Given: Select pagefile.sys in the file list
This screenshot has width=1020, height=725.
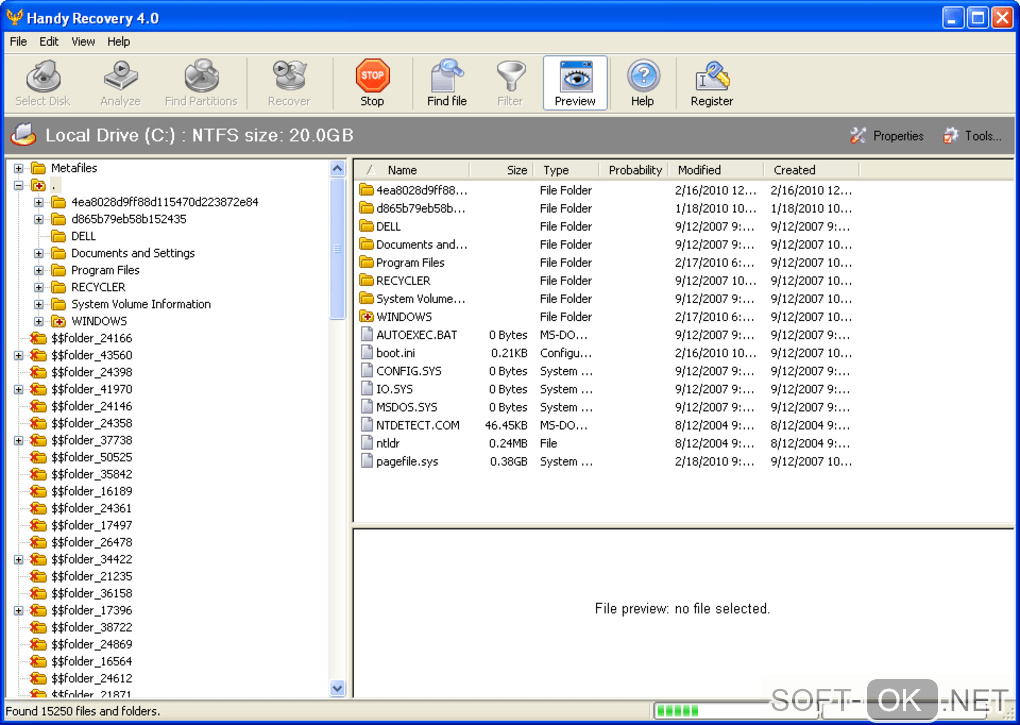Looking at the screenshot, I should 407,462.
